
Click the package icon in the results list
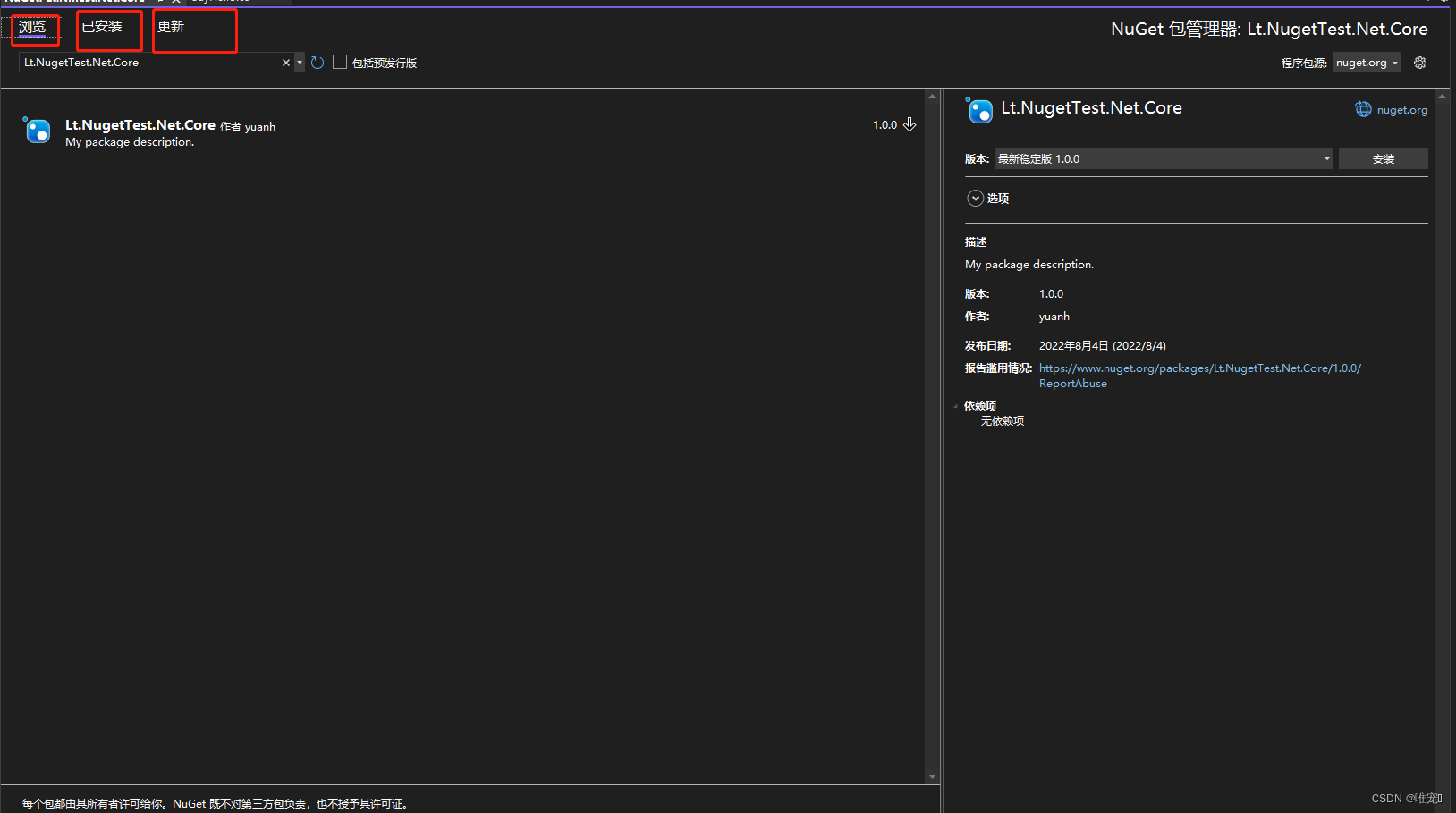[37, 131]
